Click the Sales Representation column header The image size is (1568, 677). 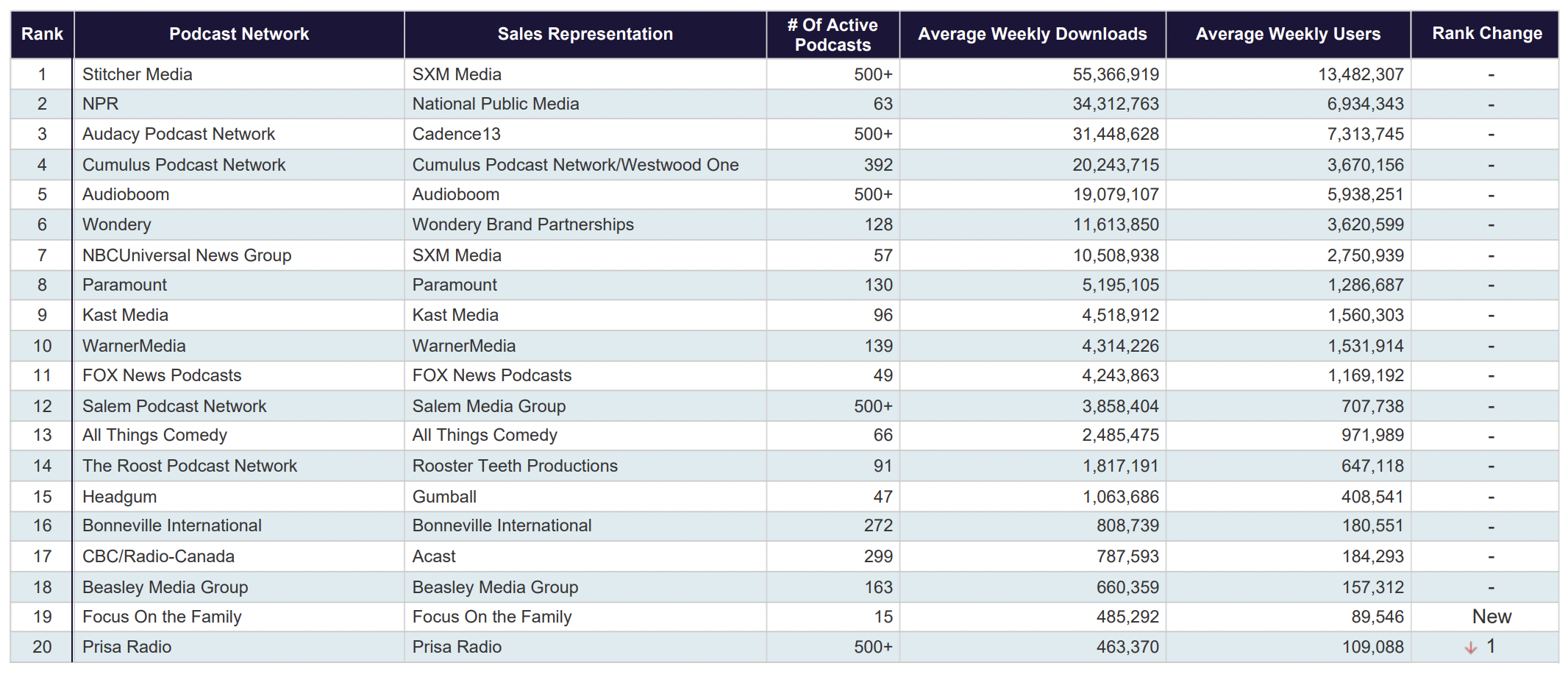(x=585, y=34)
